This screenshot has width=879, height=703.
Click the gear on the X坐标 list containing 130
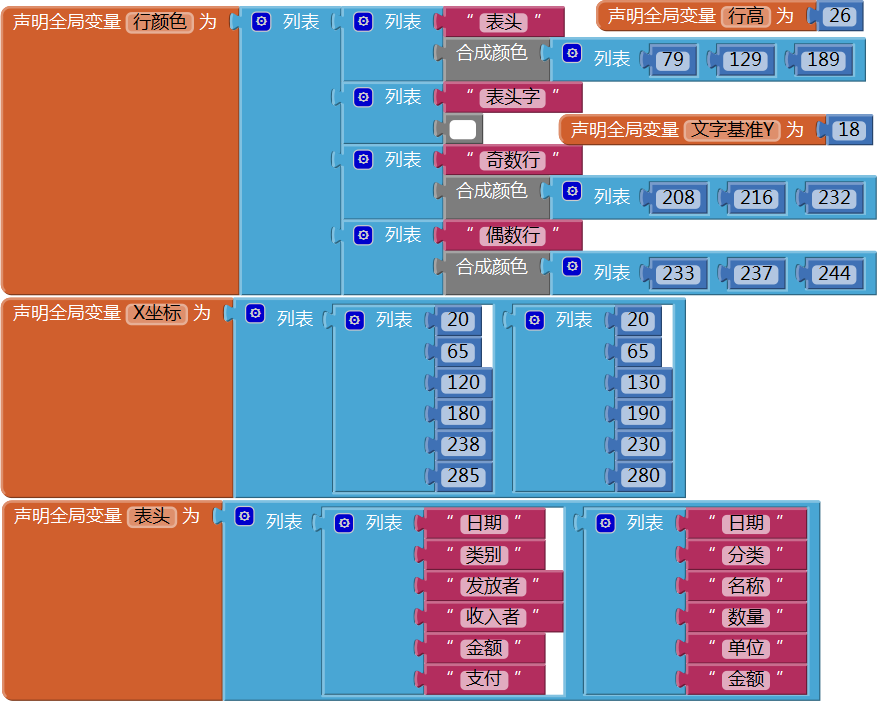click(534, 321)
